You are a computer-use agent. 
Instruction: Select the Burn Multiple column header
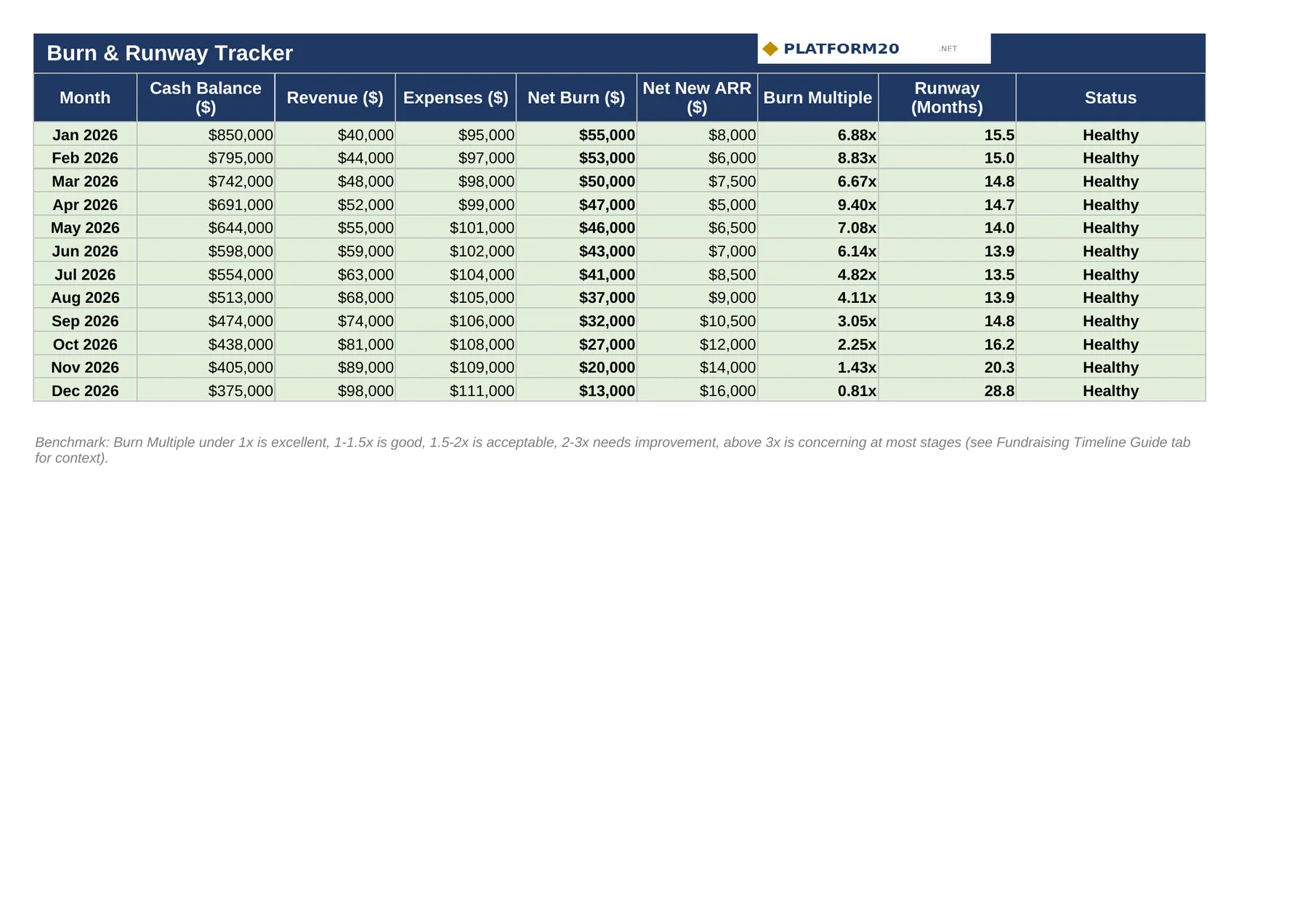817,97
